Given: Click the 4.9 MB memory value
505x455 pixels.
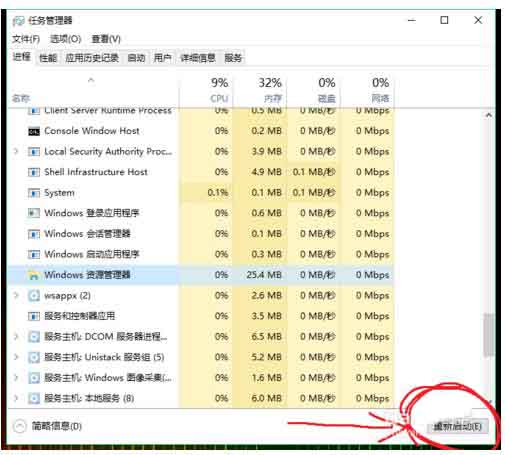Looking at the screenshot, I should (x=267, y=172).
